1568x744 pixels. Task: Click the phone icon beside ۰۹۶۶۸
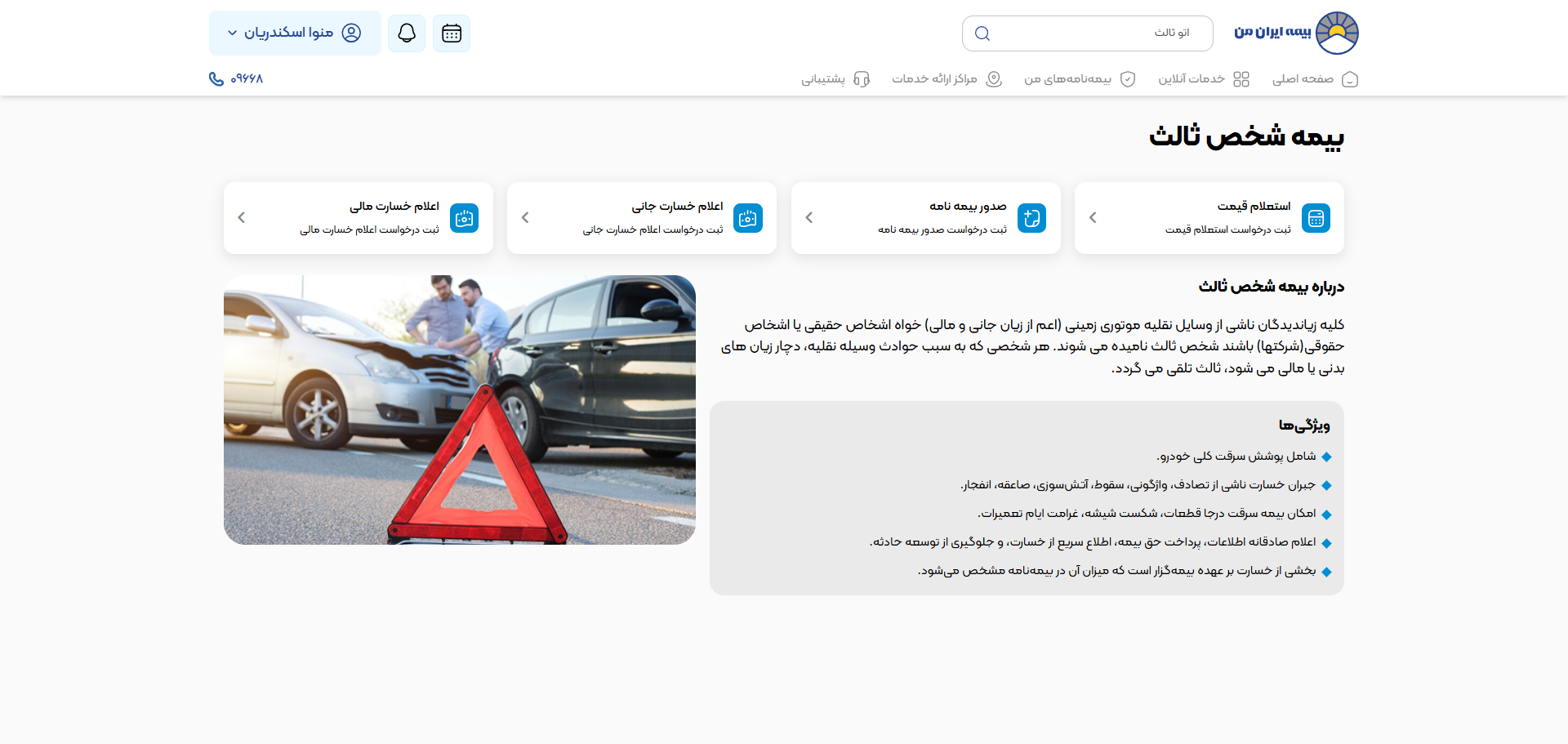216,79
